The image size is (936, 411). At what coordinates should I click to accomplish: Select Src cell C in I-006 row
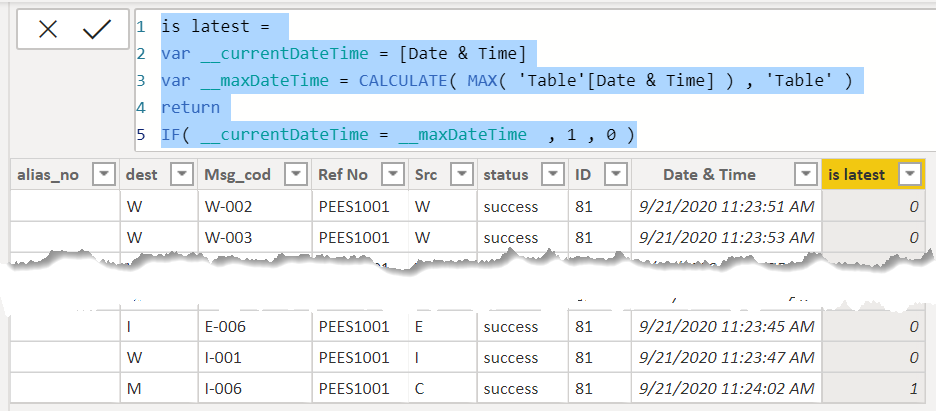coord(442,388)
